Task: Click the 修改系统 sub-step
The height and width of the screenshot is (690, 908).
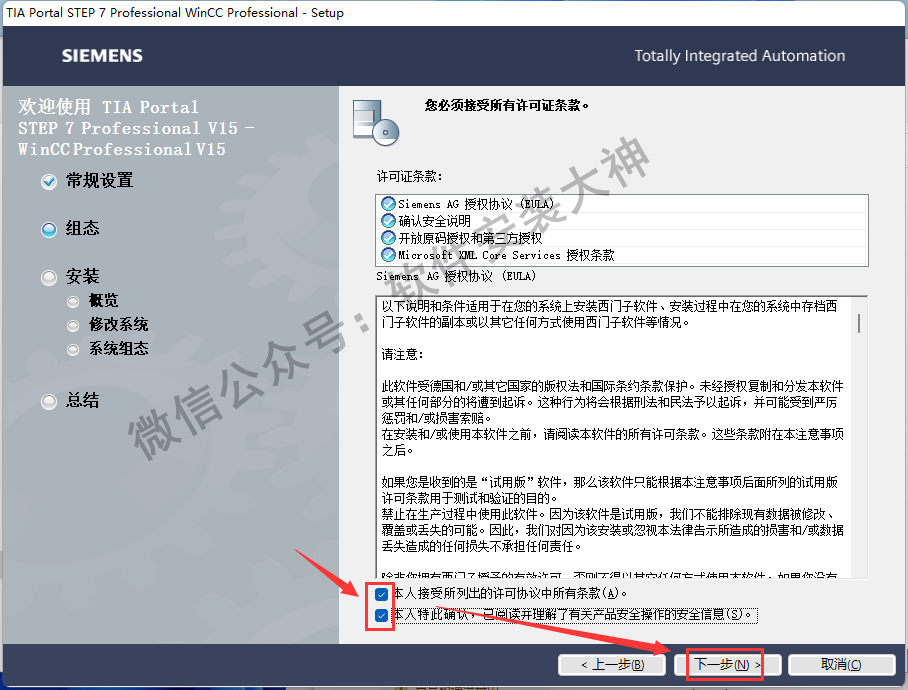Action: (x=118, y=325)
